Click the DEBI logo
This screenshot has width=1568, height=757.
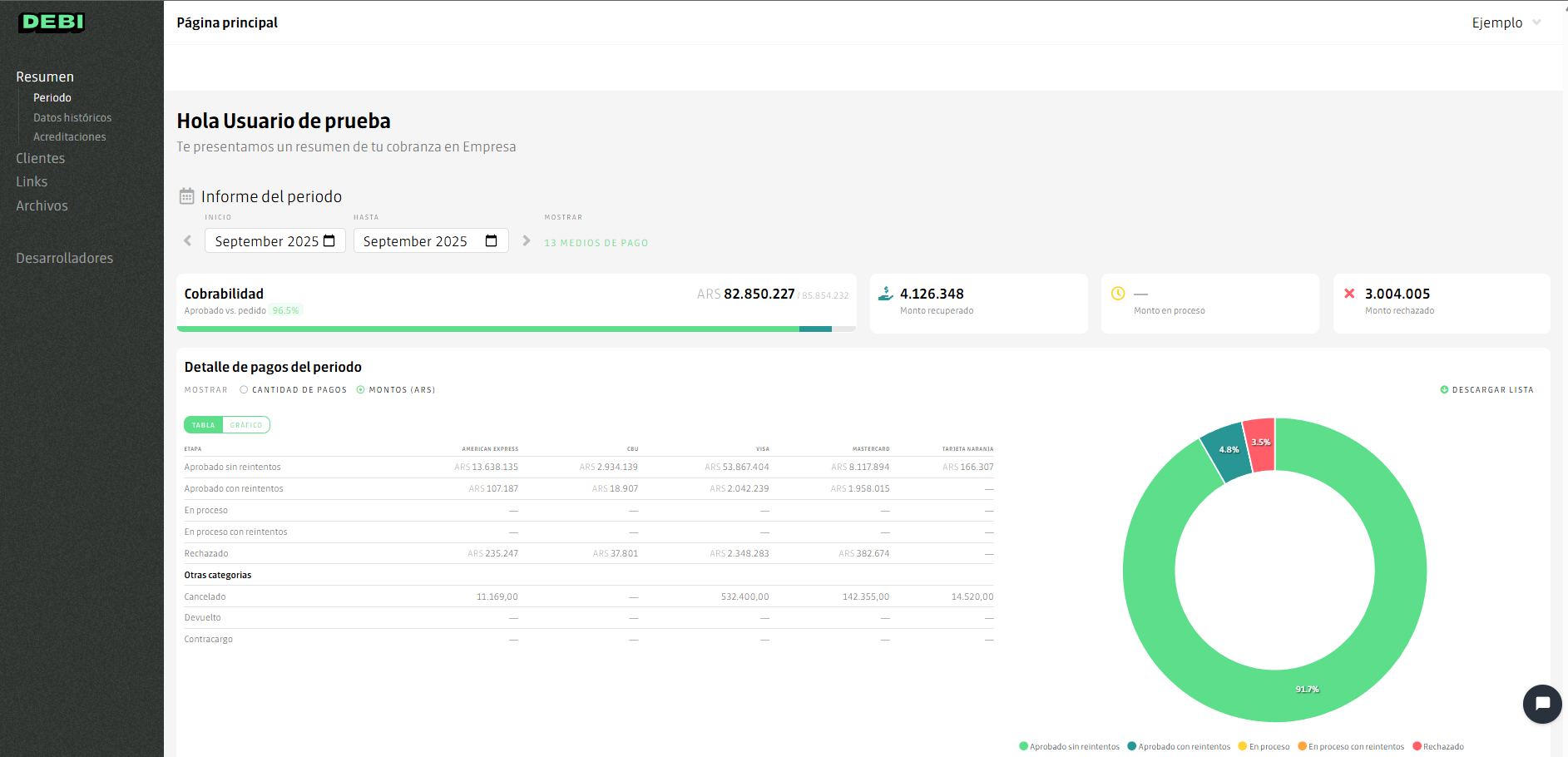point(52,22)
